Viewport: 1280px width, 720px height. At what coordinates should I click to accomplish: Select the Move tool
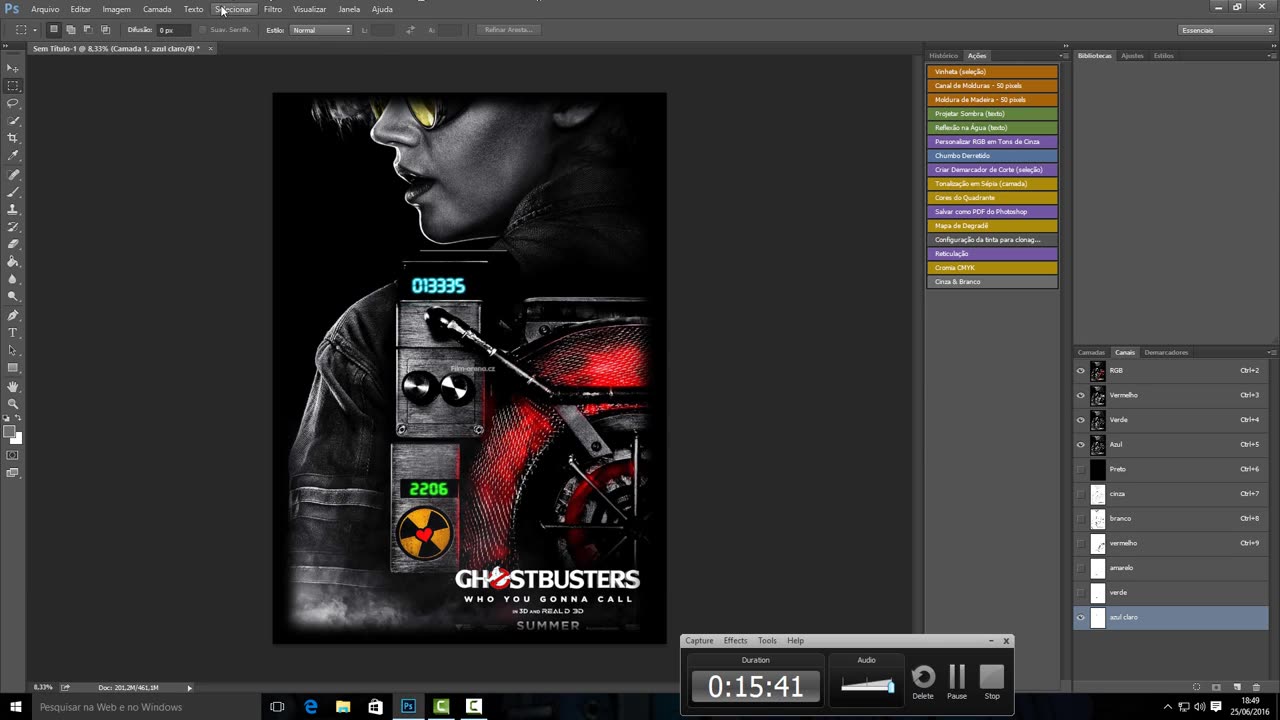(x=13, y=68)
